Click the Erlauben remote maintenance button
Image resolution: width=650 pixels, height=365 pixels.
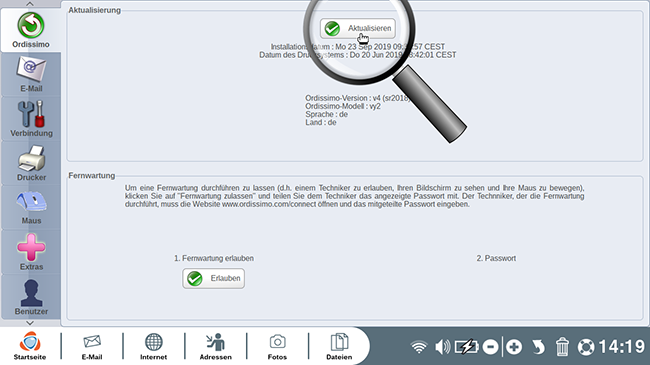point(213,278)
